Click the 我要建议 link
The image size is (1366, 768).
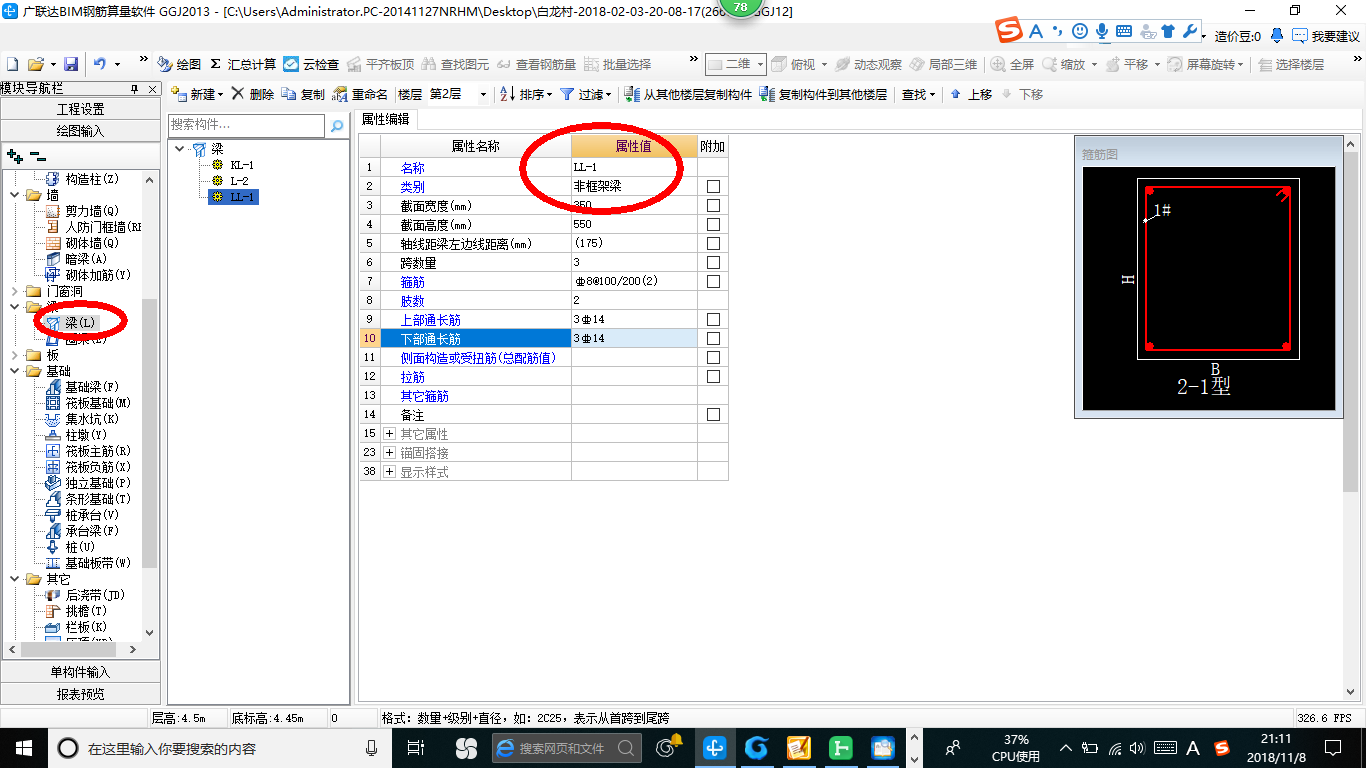tap(1326, 36)
